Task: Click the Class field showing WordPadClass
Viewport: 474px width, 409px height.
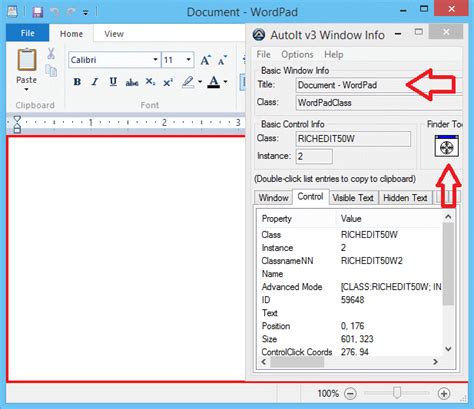Action: pyautogui.click(x=379, y=103)
